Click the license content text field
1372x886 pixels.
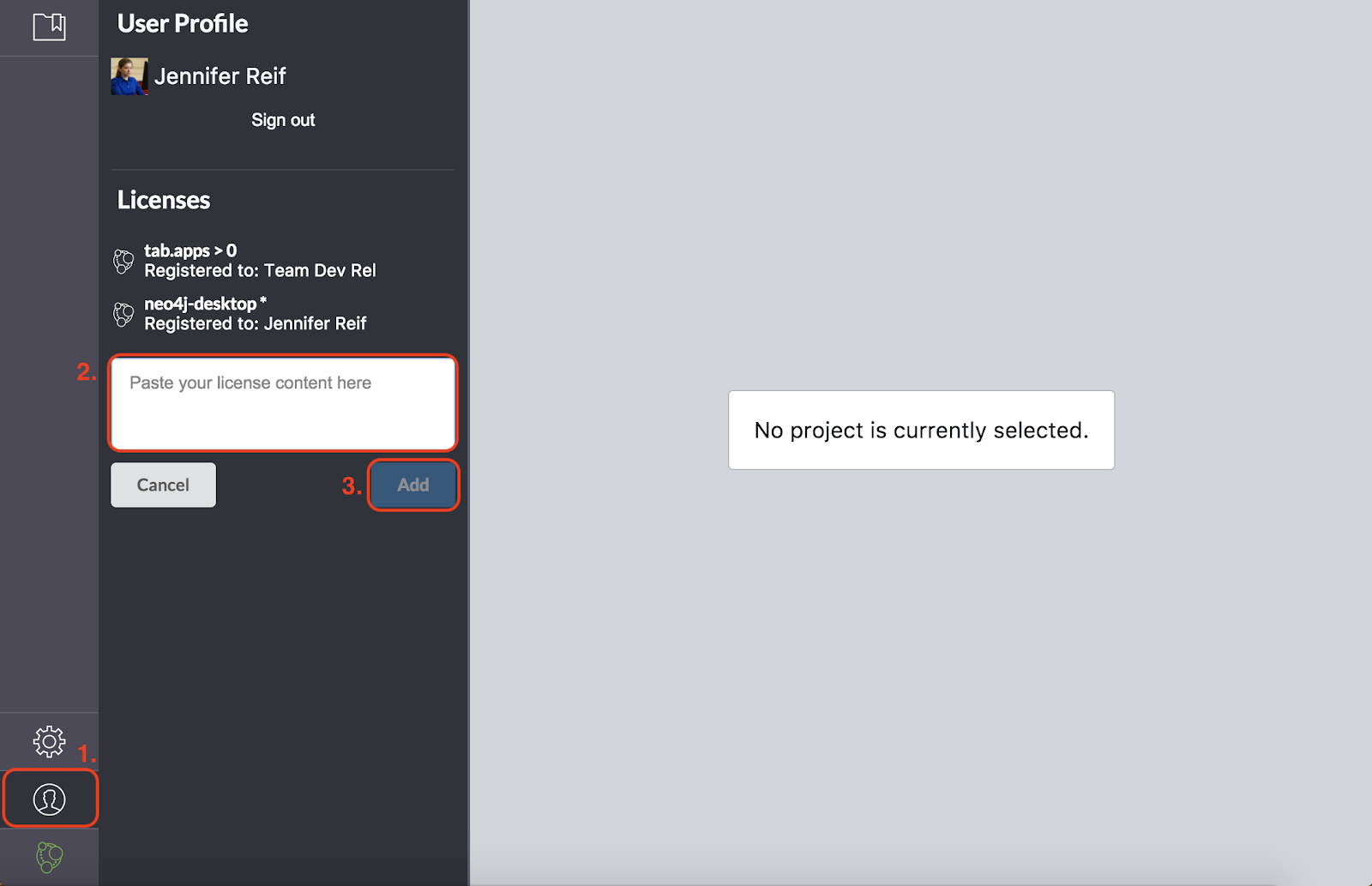click(x=283, y=403)
